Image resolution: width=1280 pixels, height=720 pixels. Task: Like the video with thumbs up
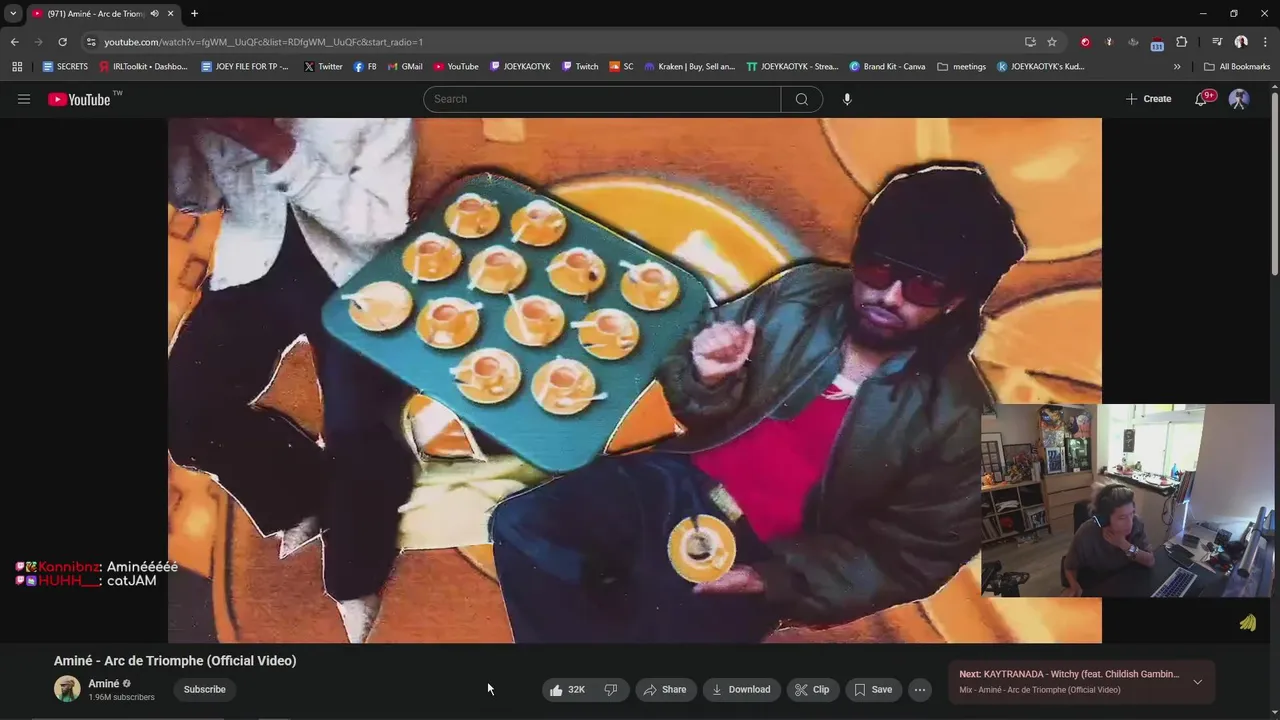(569, 690)
